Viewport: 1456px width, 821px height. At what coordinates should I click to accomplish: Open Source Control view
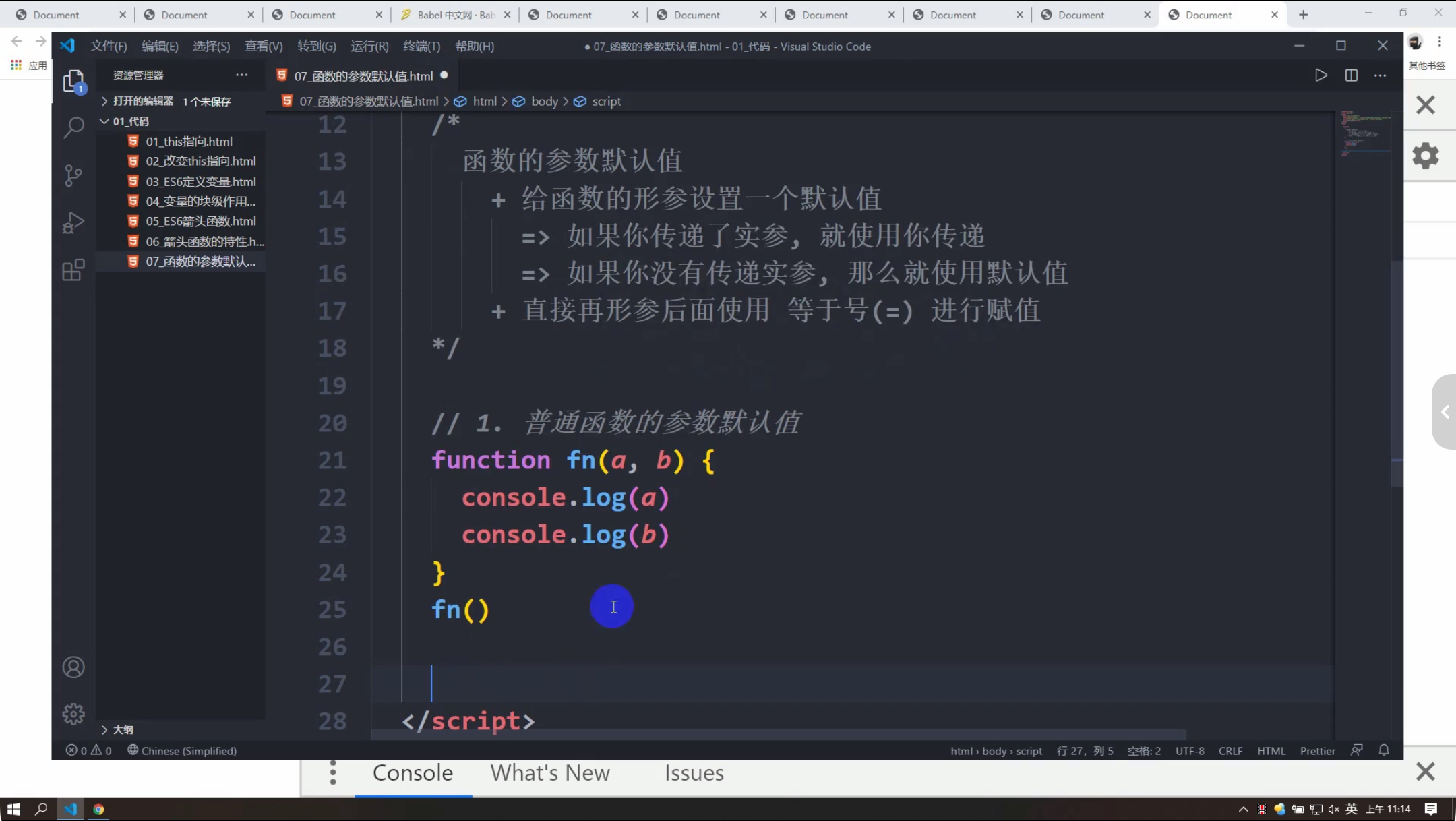(73, 176)
